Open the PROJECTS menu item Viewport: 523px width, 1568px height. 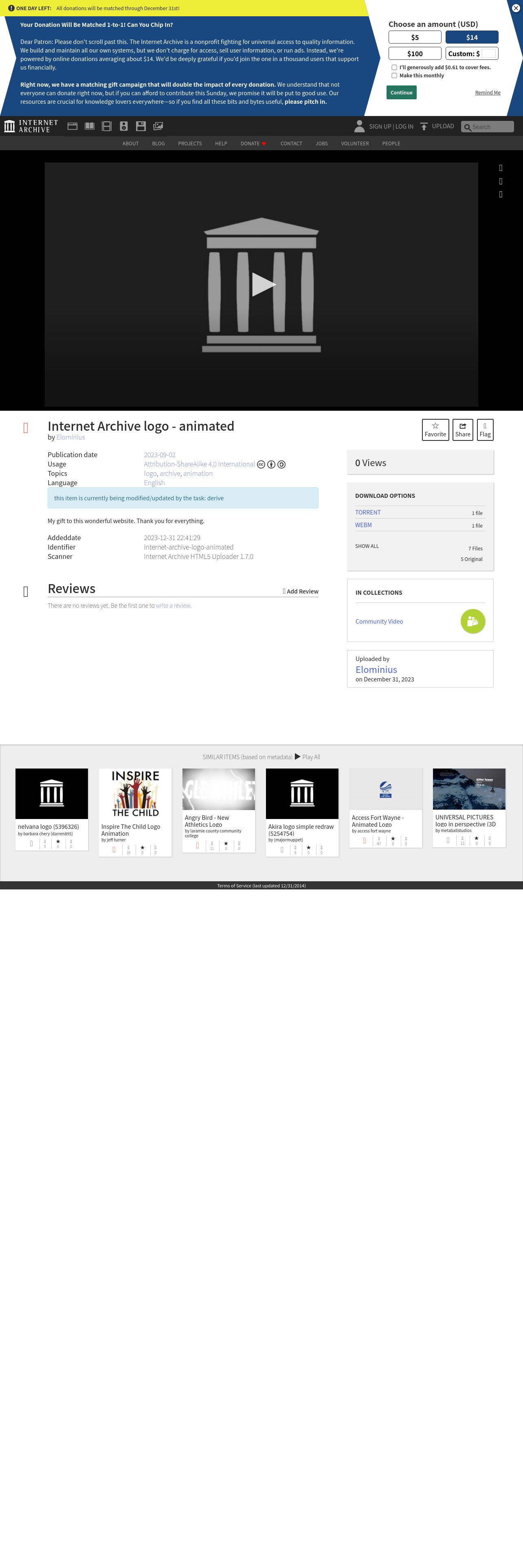[190, 144]
